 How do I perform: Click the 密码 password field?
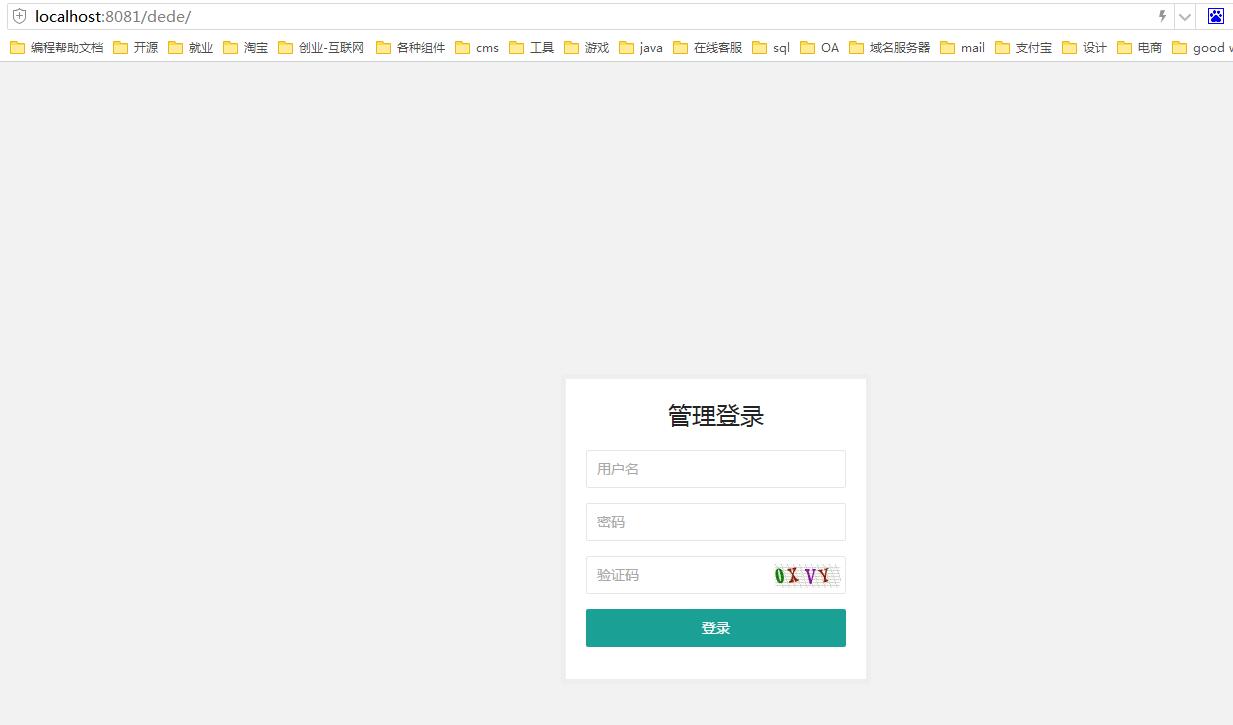pyautogui.click(x=715, y=521)
